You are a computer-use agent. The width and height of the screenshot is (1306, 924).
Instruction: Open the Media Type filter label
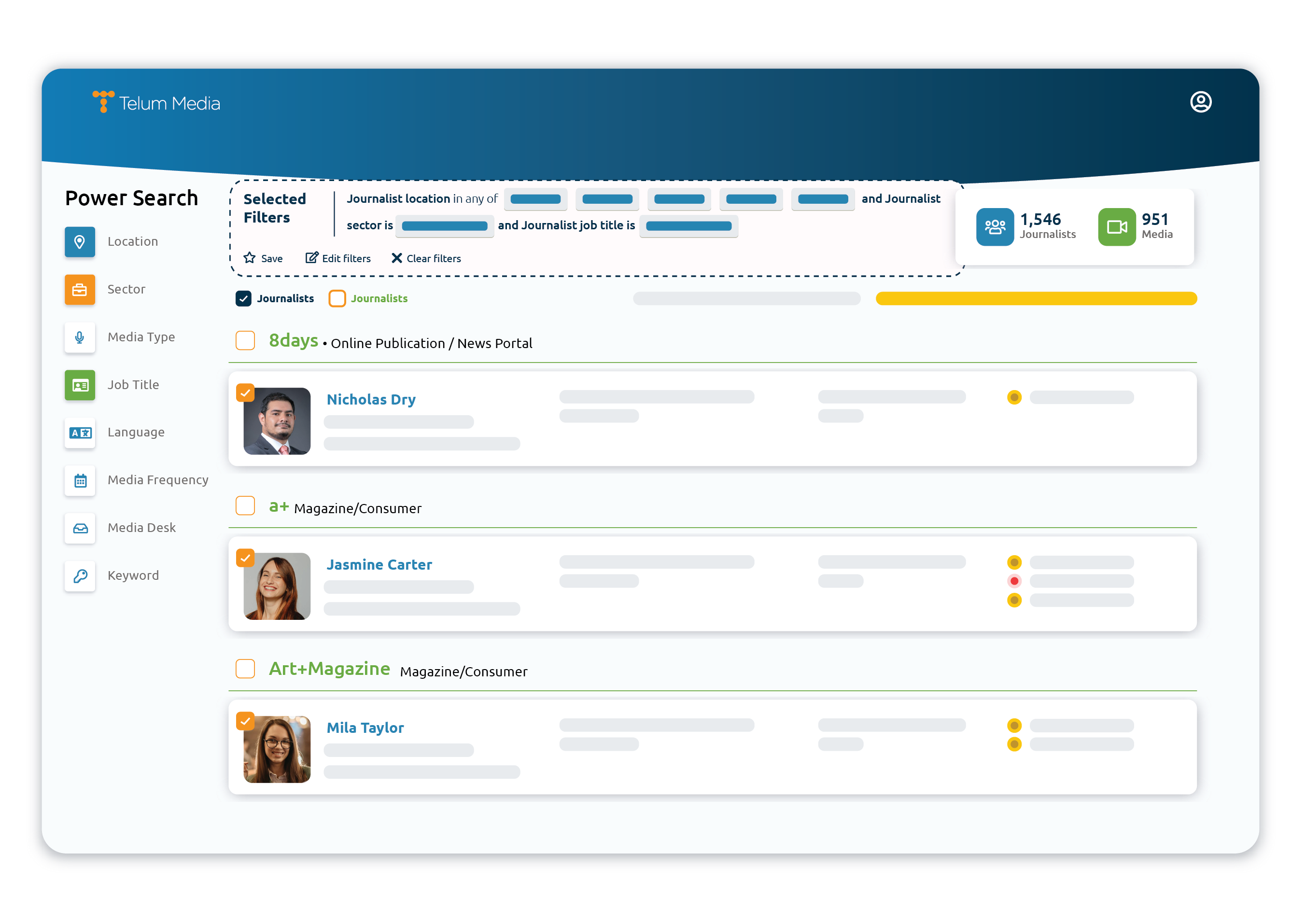[141, 337]
